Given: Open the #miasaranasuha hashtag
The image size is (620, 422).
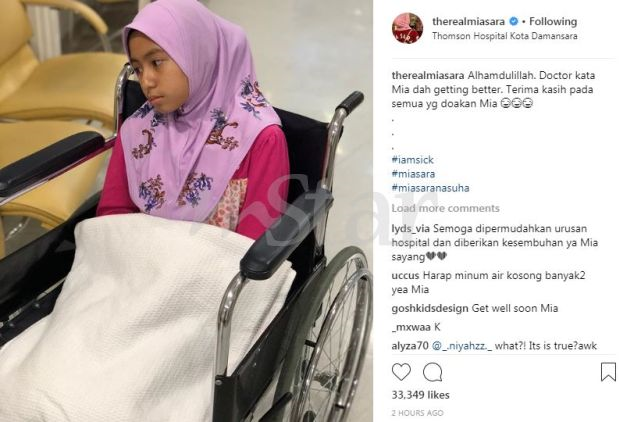Looking at the screenshot, I should click(x=430, y=188).
